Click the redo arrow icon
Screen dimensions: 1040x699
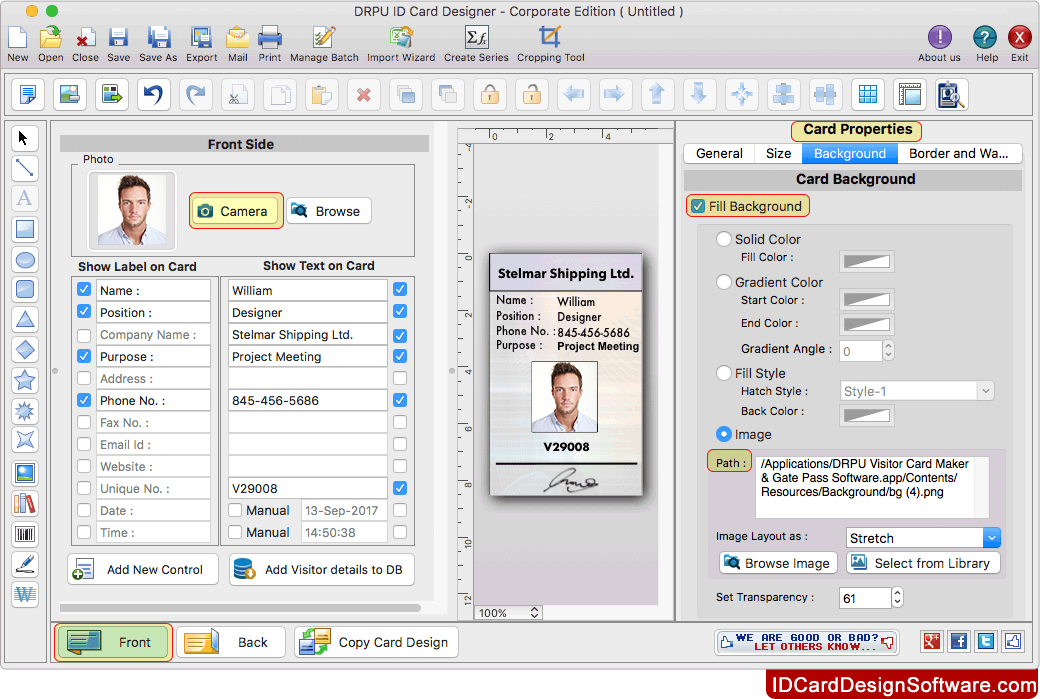[x=196, y=95]
